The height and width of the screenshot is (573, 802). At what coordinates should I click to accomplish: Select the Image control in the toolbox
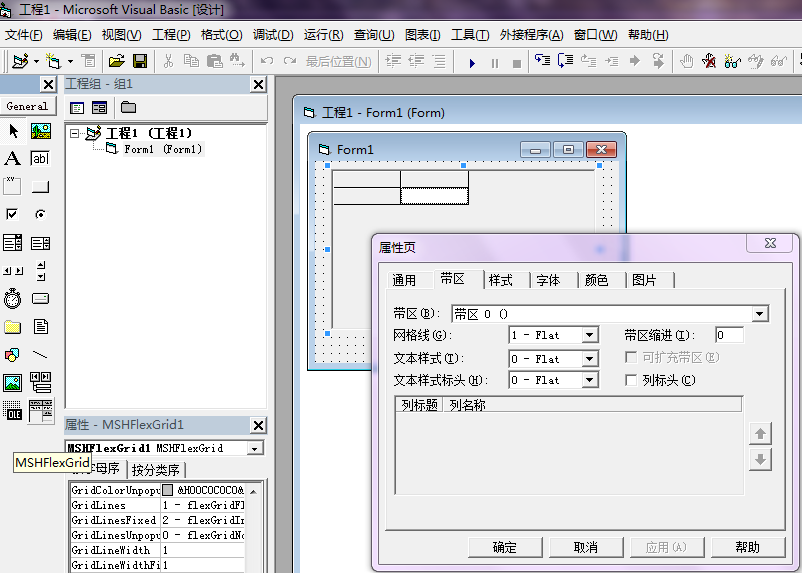pyautogui.click(x=12, y=383)
